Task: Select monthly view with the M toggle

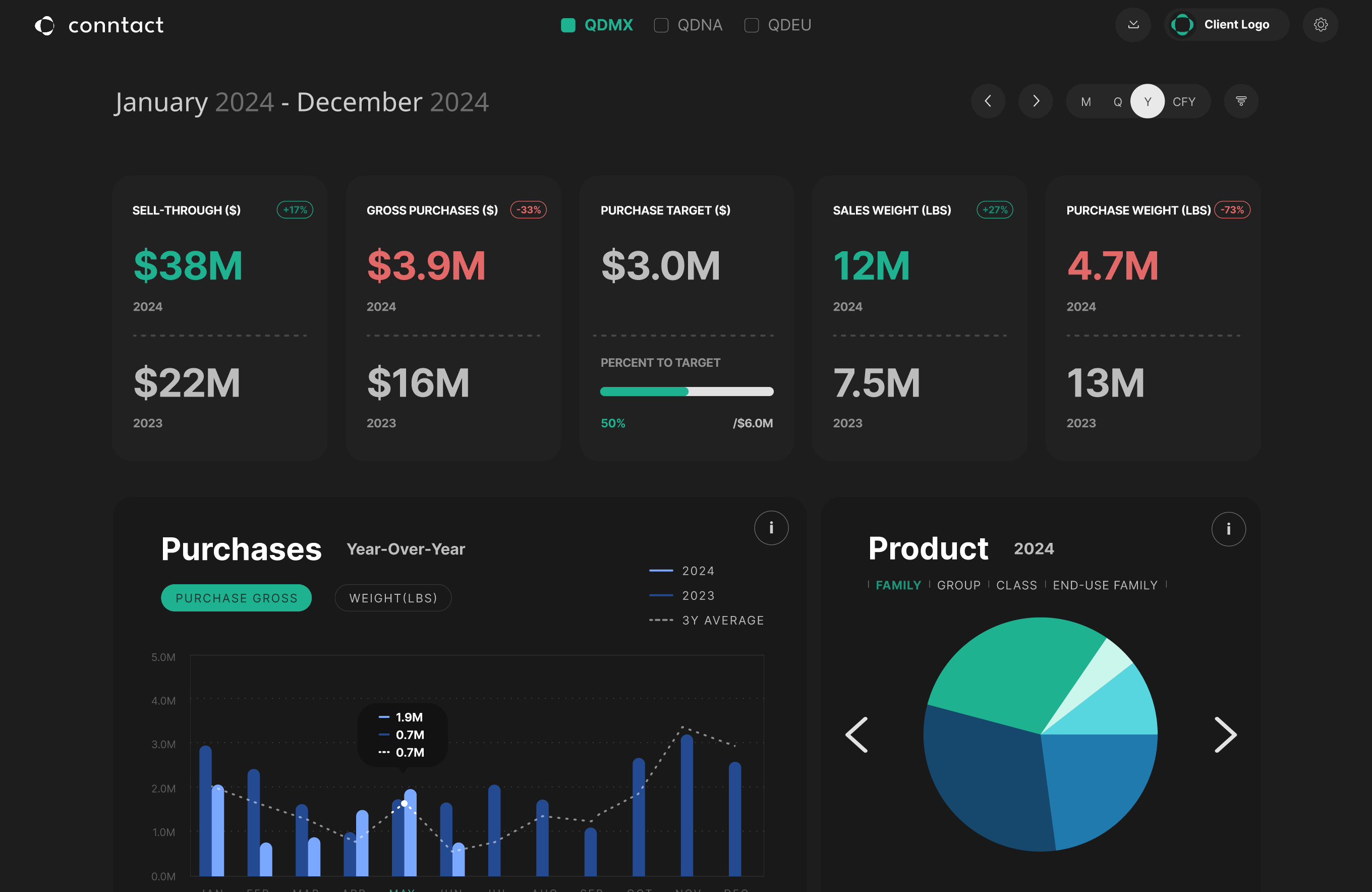Action: [x=1086, y=101]
